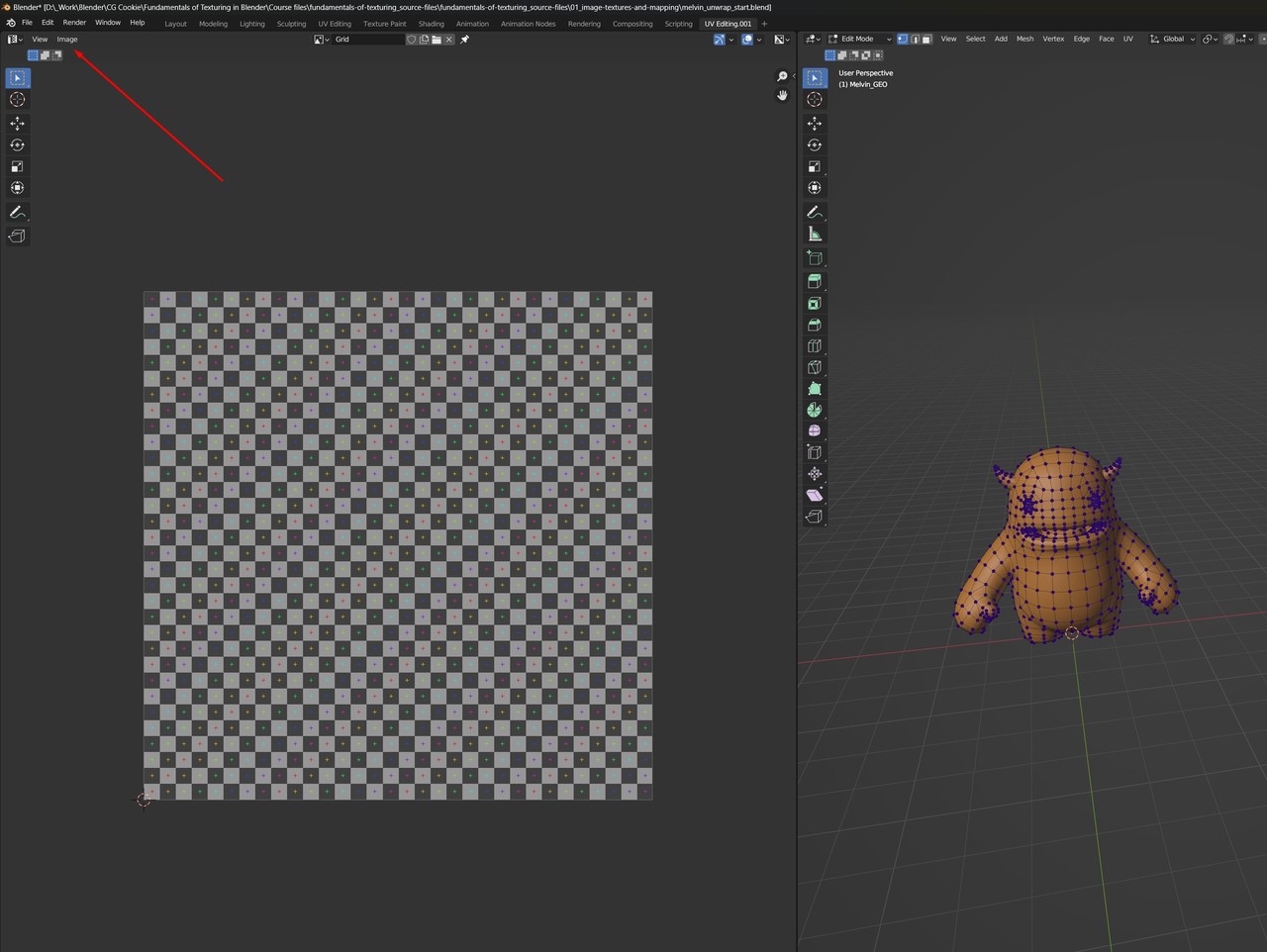Switch to the Shading workspace tab
The height and width of the screenshot is (952, 1267).
click(x=431, y=24)
